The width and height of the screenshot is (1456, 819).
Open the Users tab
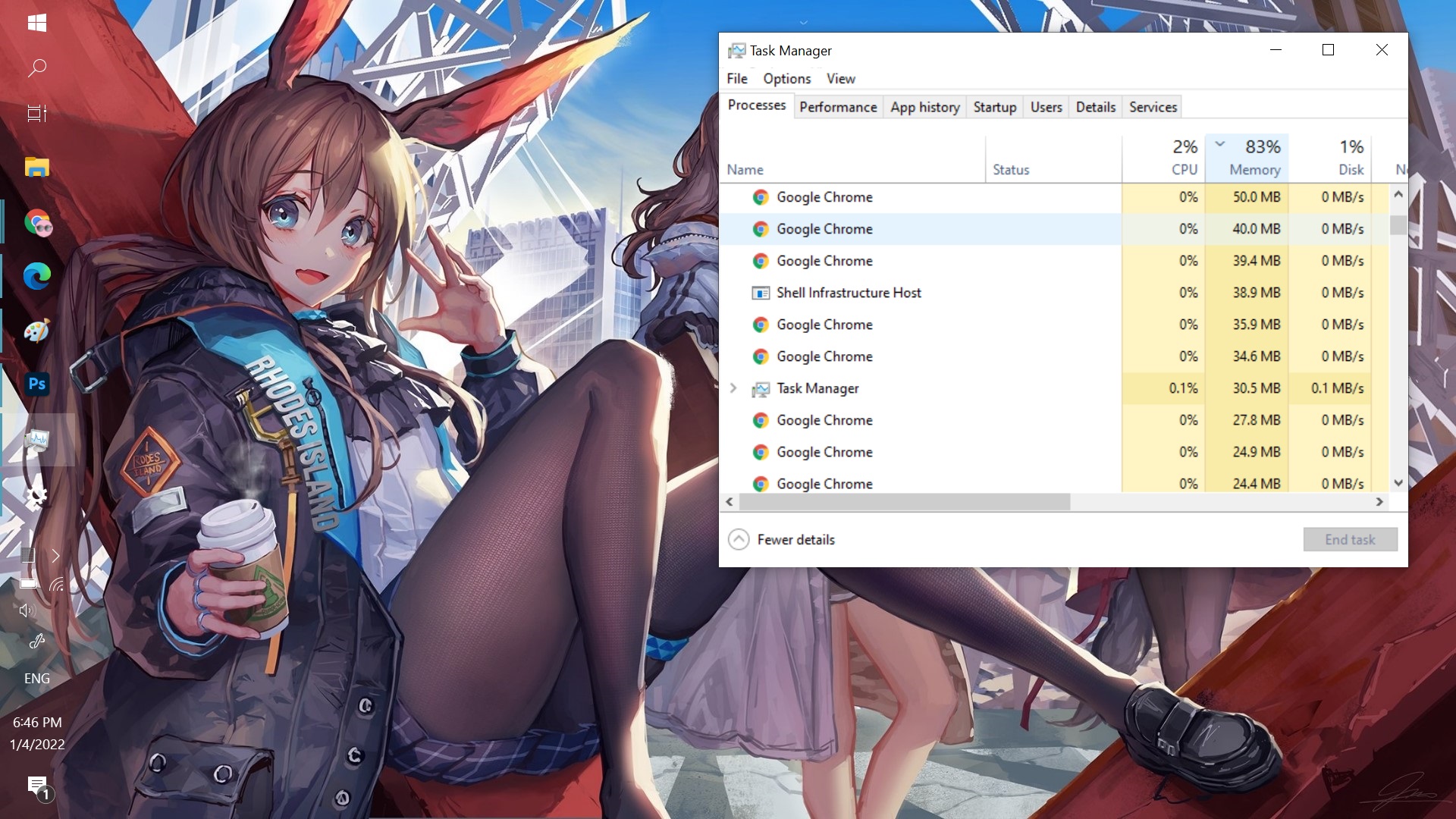1046,107
